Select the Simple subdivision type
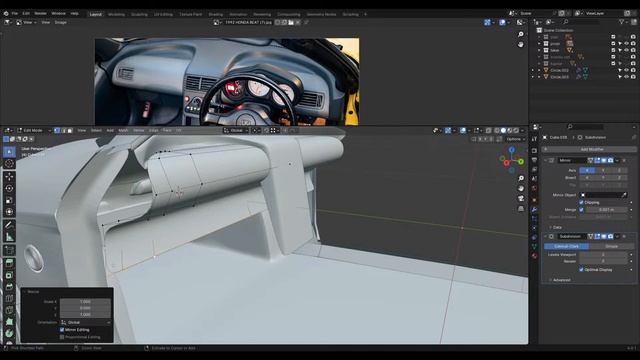The image size is (640, 360). click(x=611, y=247)
